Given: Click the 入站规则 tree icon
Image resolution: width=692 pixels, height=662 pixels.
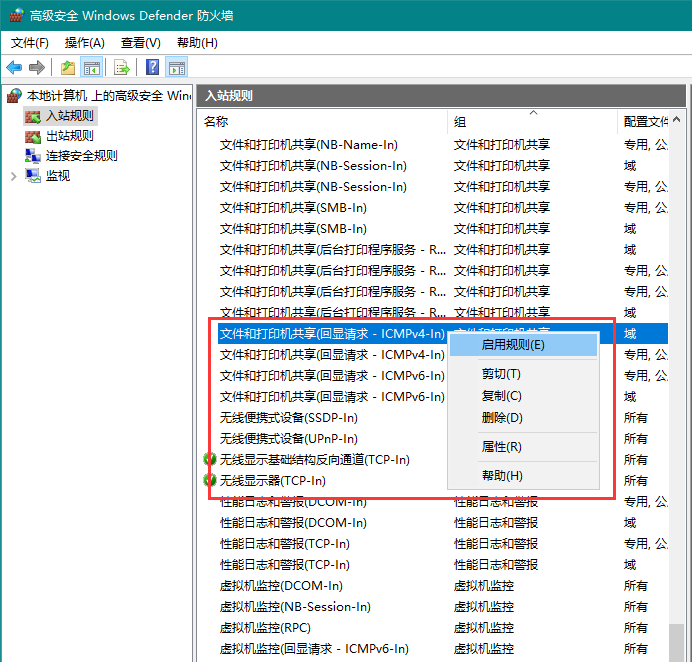Looking at the screenshot, I should click(x=33, y=117).
